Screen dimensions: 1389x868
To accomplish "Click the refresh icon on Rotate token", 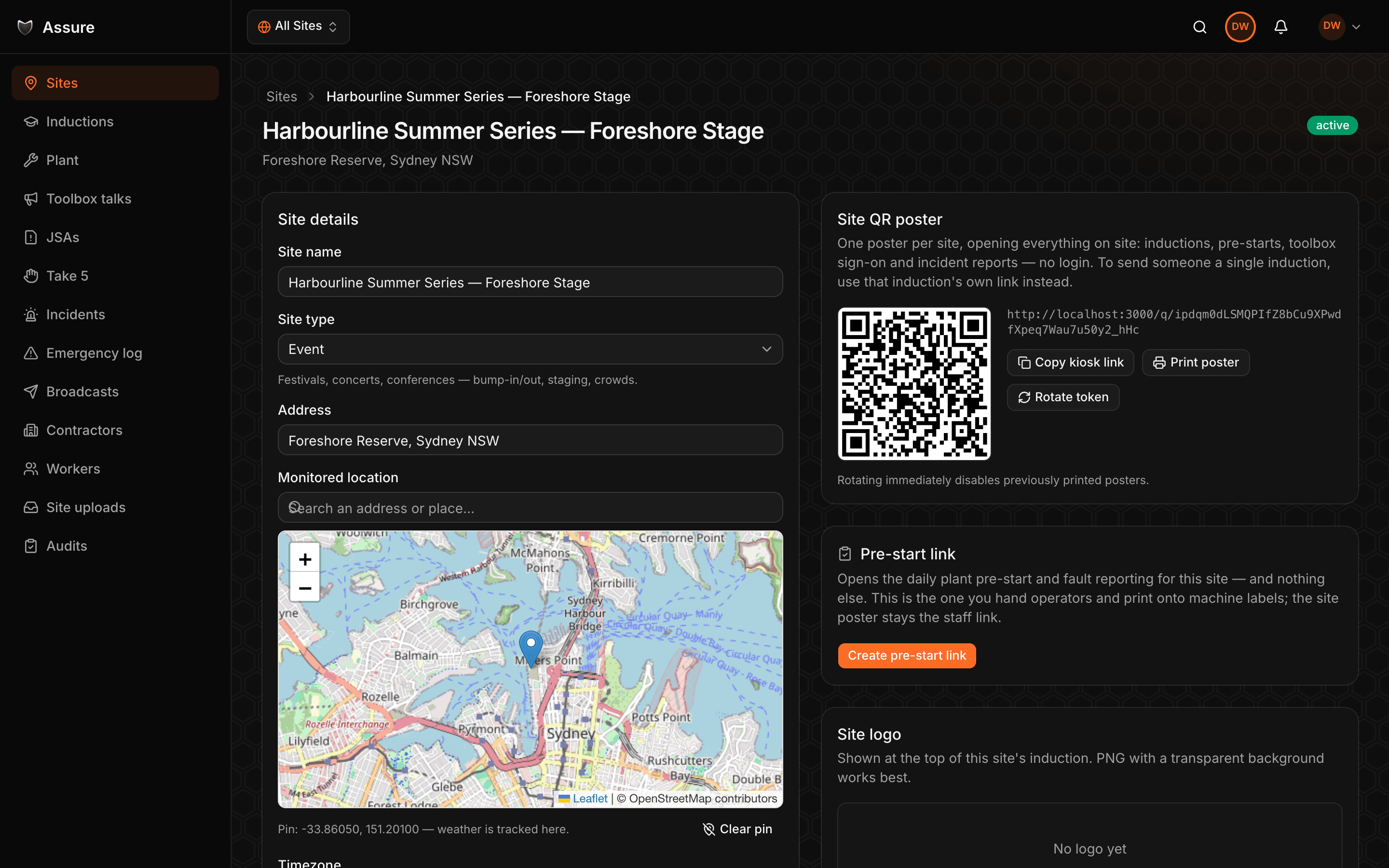I will (x=1024, y=397).
